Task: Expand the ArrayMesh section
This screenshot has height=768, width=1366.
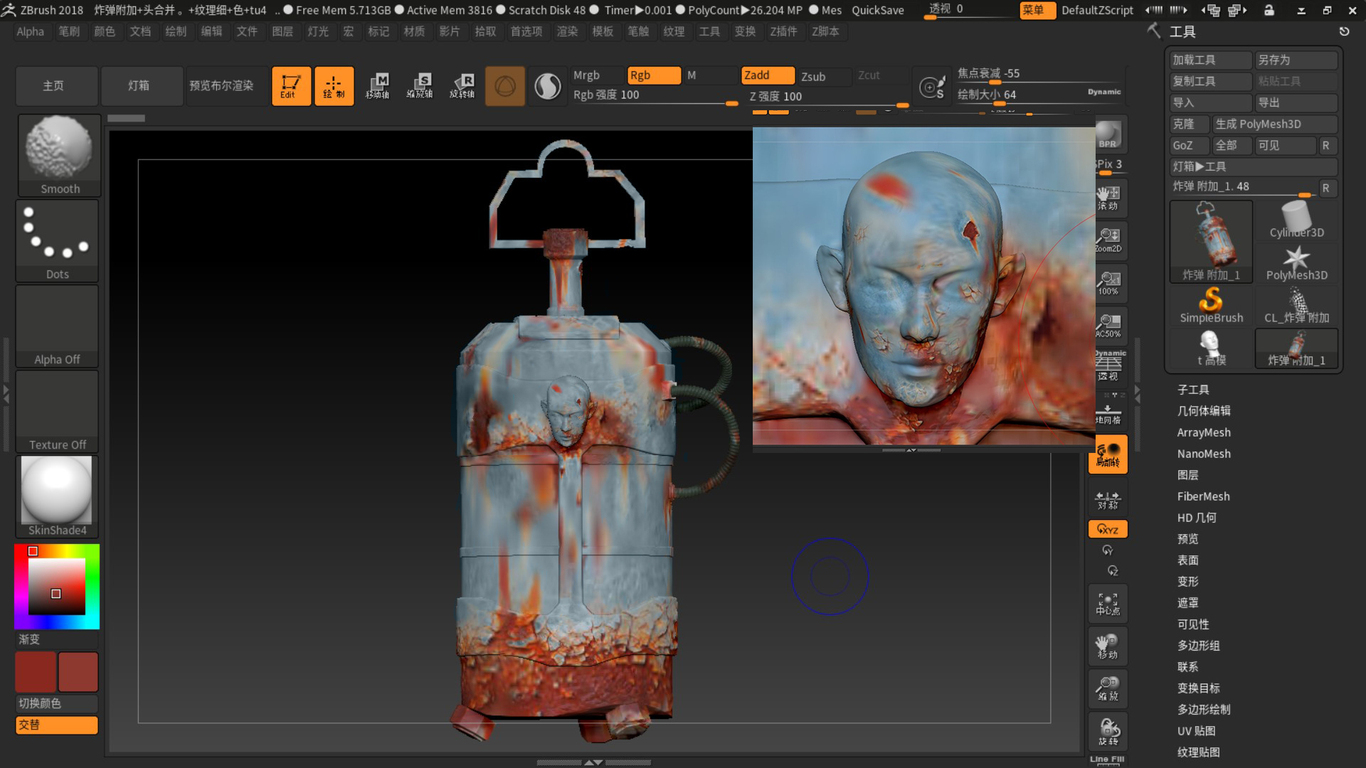Action: (1204, 433)
